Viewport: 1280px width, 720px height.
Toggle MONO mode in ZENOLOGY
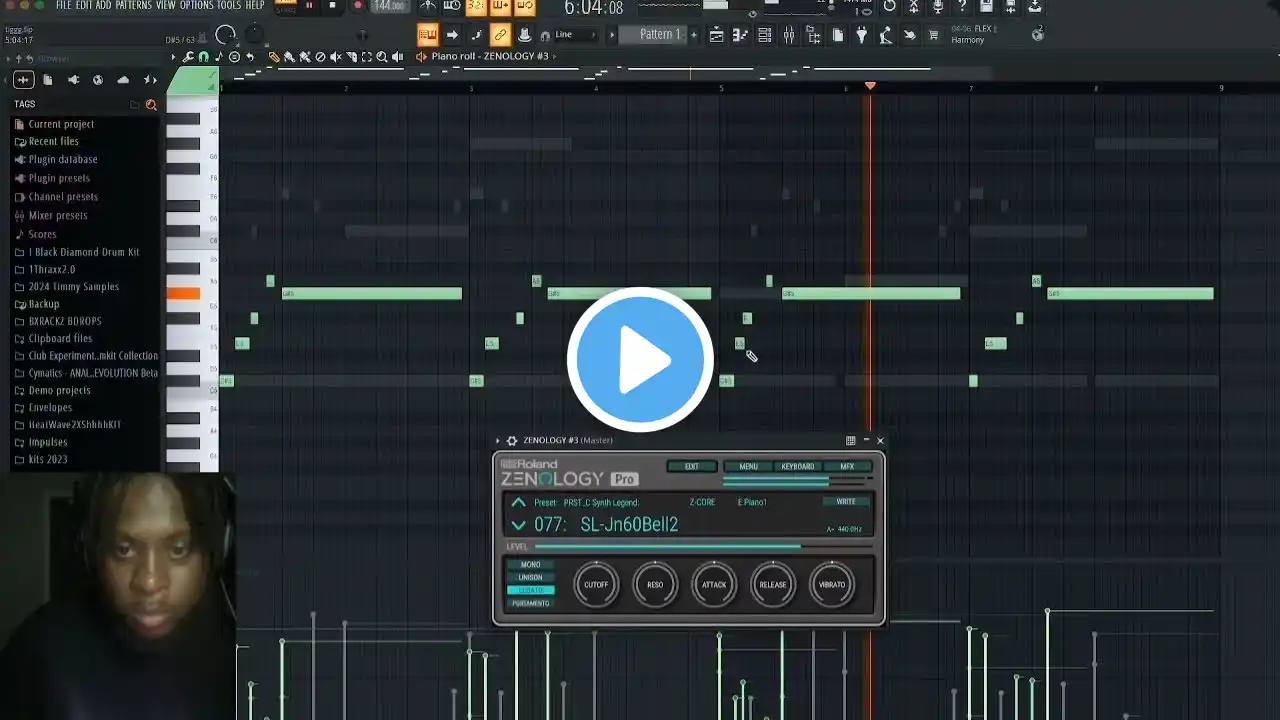click(531, 565)
